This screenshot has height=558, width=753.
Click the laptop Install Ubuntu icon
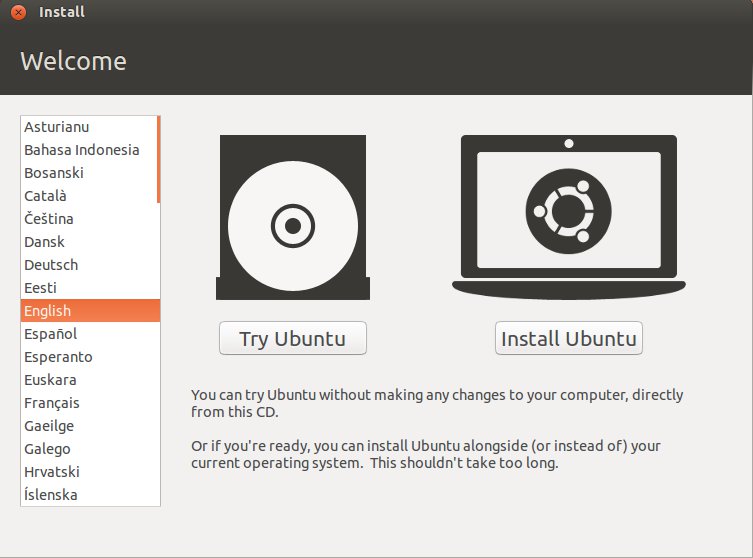coord(569,217)
